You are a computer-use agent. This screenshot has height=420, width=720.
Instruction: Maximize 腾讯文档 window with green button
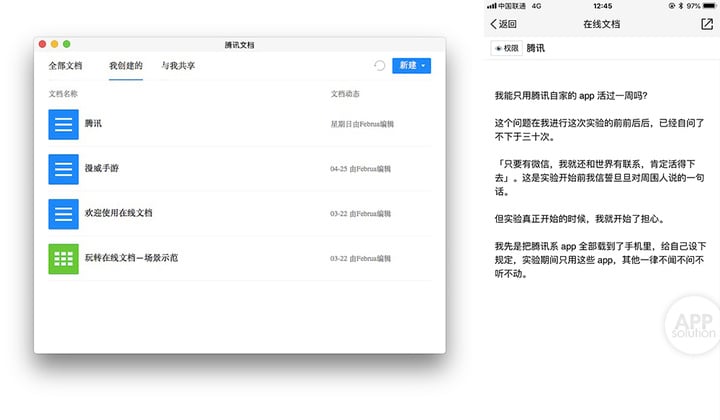(67, 44)
